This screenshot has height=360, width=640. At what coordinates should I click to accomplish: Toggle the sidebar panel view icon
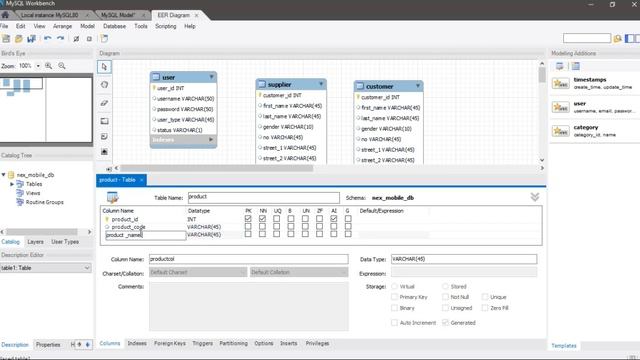point(630,38)
